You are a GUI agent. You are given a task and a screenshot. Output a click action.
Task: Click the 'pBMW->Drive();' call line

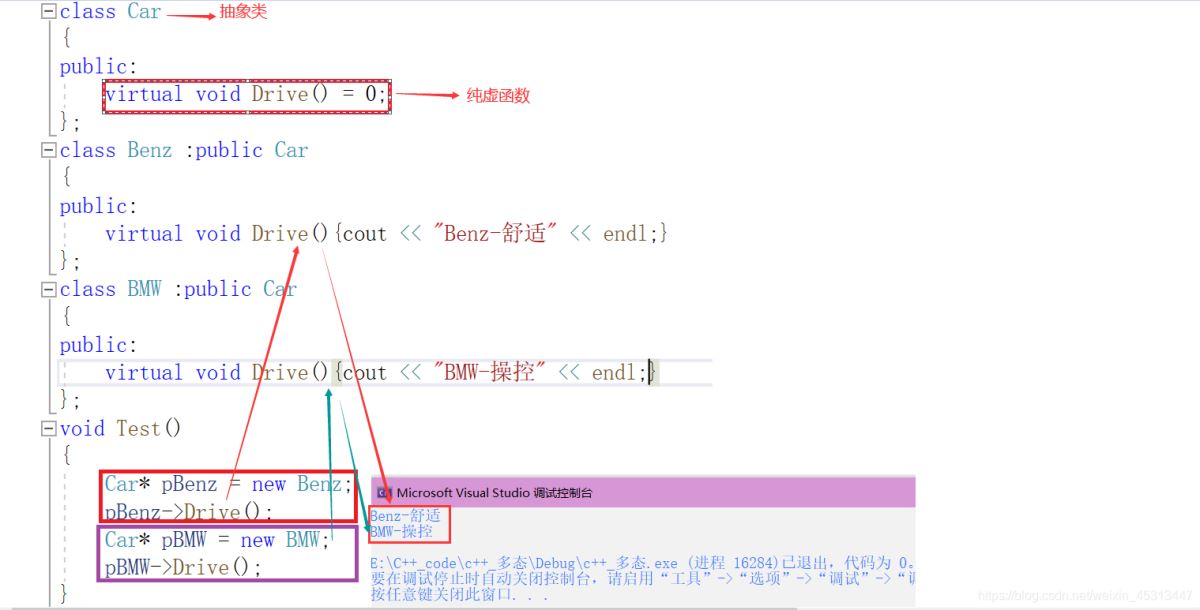pos(183,567)
